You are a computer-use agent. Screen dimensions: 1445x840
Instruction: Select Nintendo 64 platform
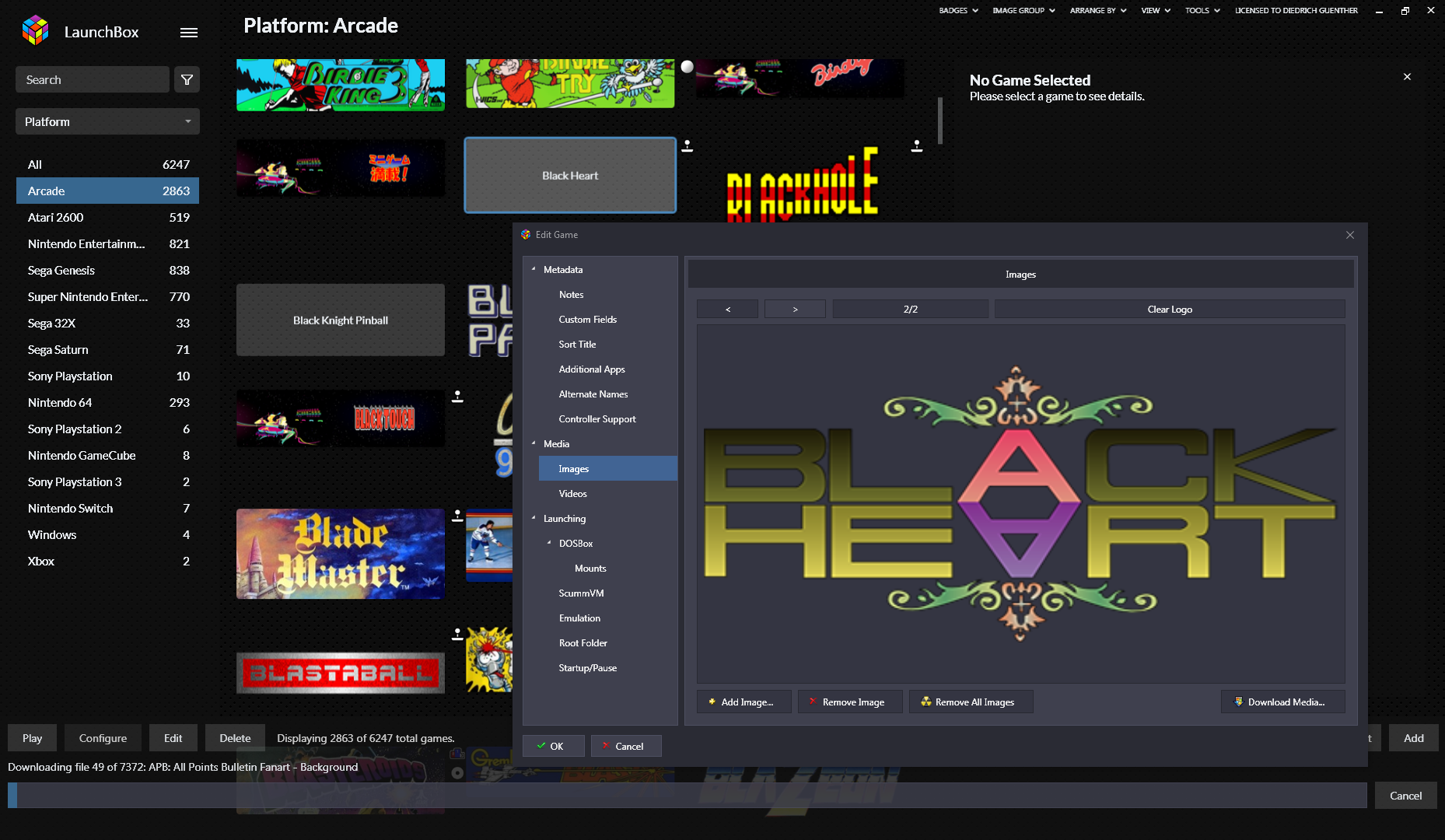107,402
